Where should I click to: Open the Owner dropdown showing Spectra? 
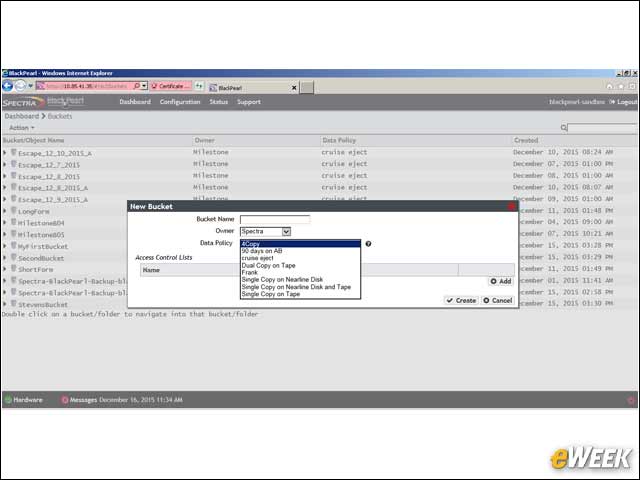pos(265,231)
